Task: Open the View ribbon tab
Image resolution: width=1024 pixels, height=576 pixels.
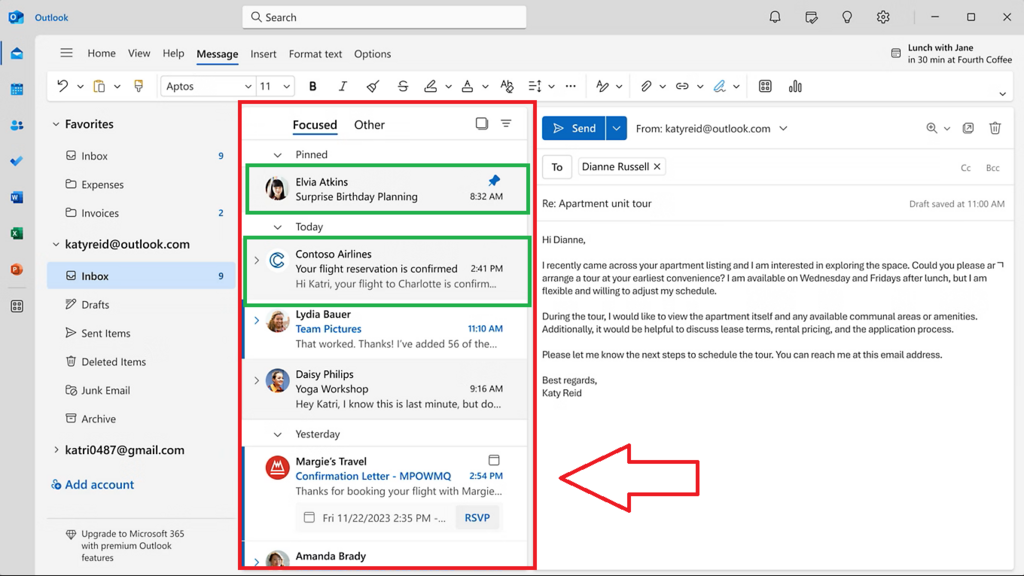Action: (139, 54)
